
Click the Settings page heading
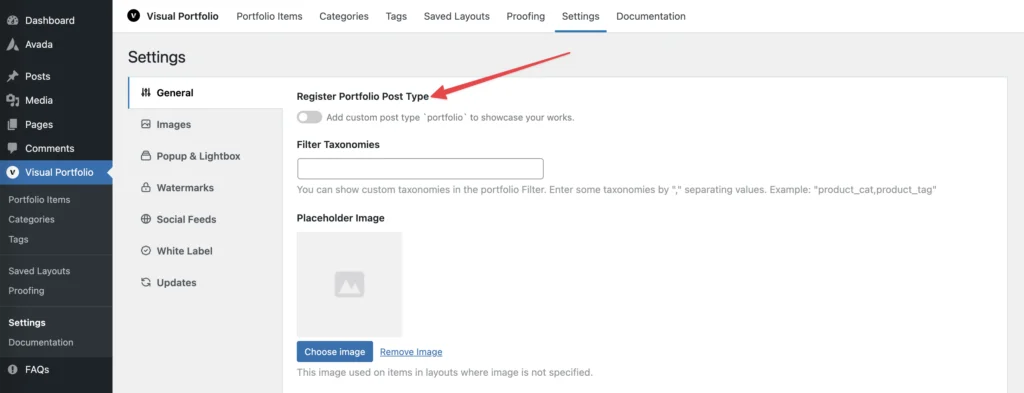tap(157, 57)
